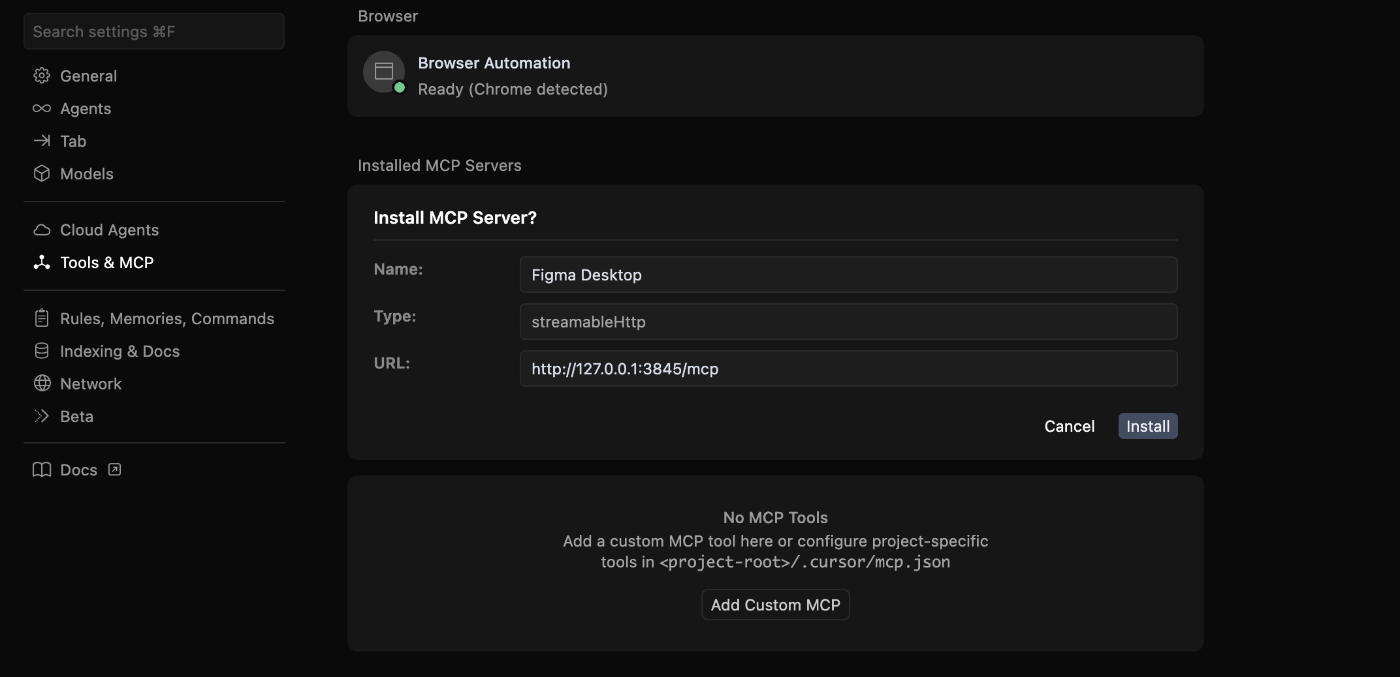The width and height of the screenshot is (1400, 677).
Task: Click the 'Install MCP Server?' heading
Action: [455, 218]
